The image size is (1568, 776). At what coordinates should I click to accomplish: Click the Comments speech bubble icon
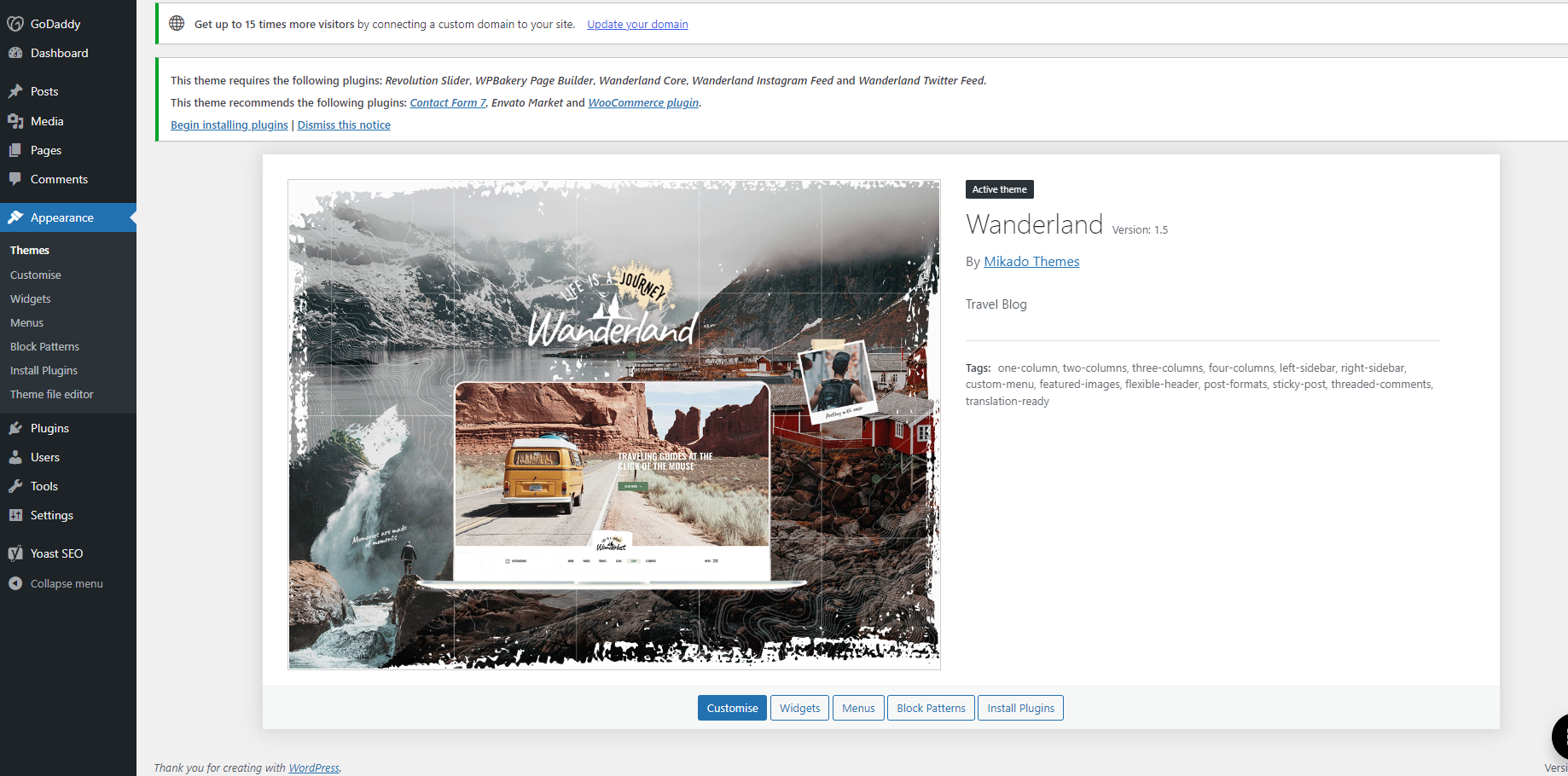tap(15, 179)
